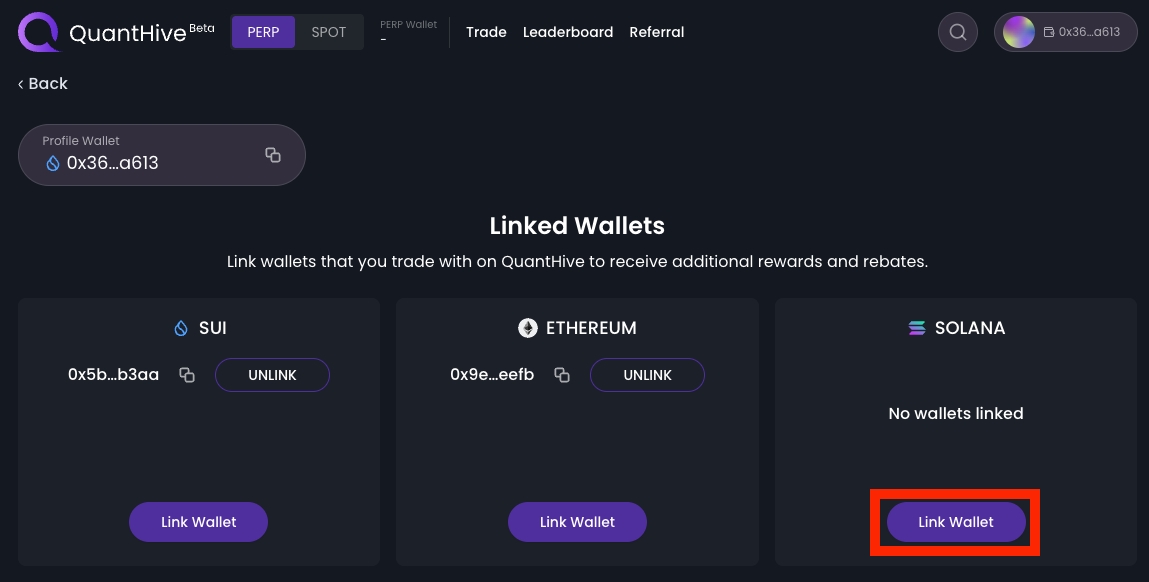Click the Ethereum logo icon

[x=527, y=328]
